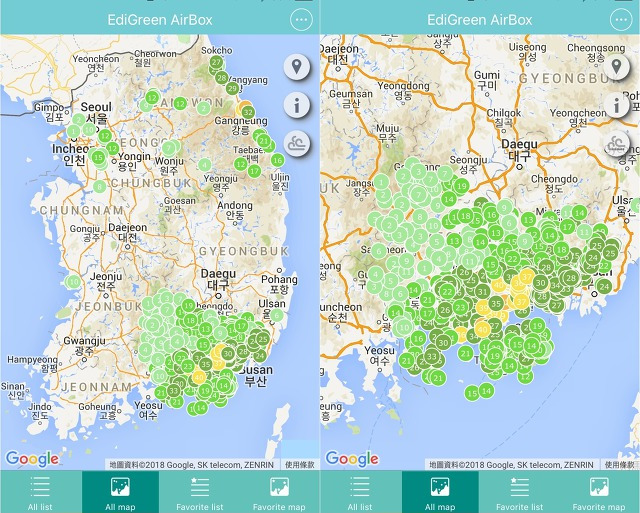Screen dimensions: 640x513
Task: Tap the location pin button on left map
Action: pyautogui.click(x=297, y=67)
